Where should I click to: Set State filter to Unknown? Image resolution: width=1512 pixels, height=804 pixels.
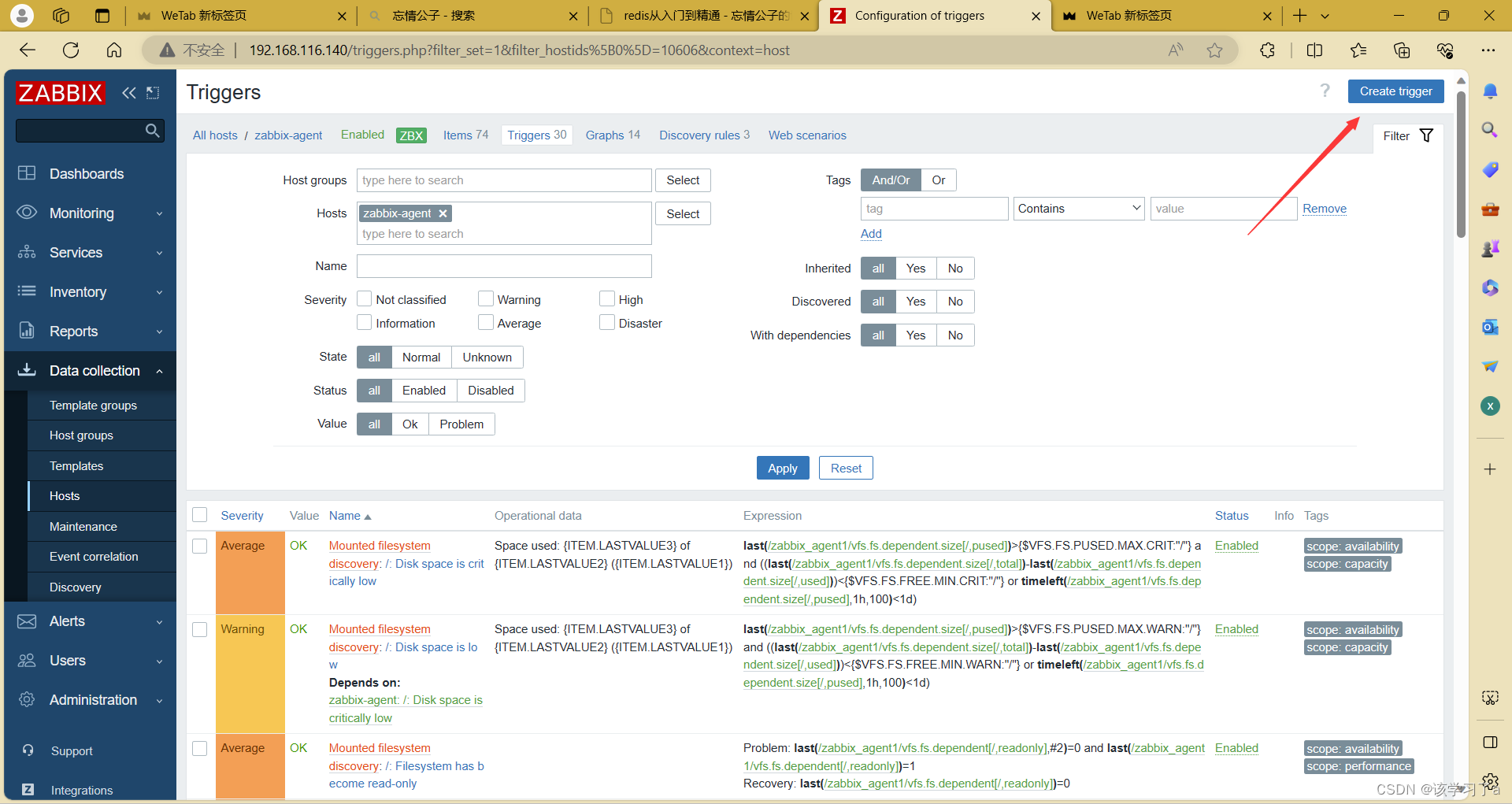[487, 358]
